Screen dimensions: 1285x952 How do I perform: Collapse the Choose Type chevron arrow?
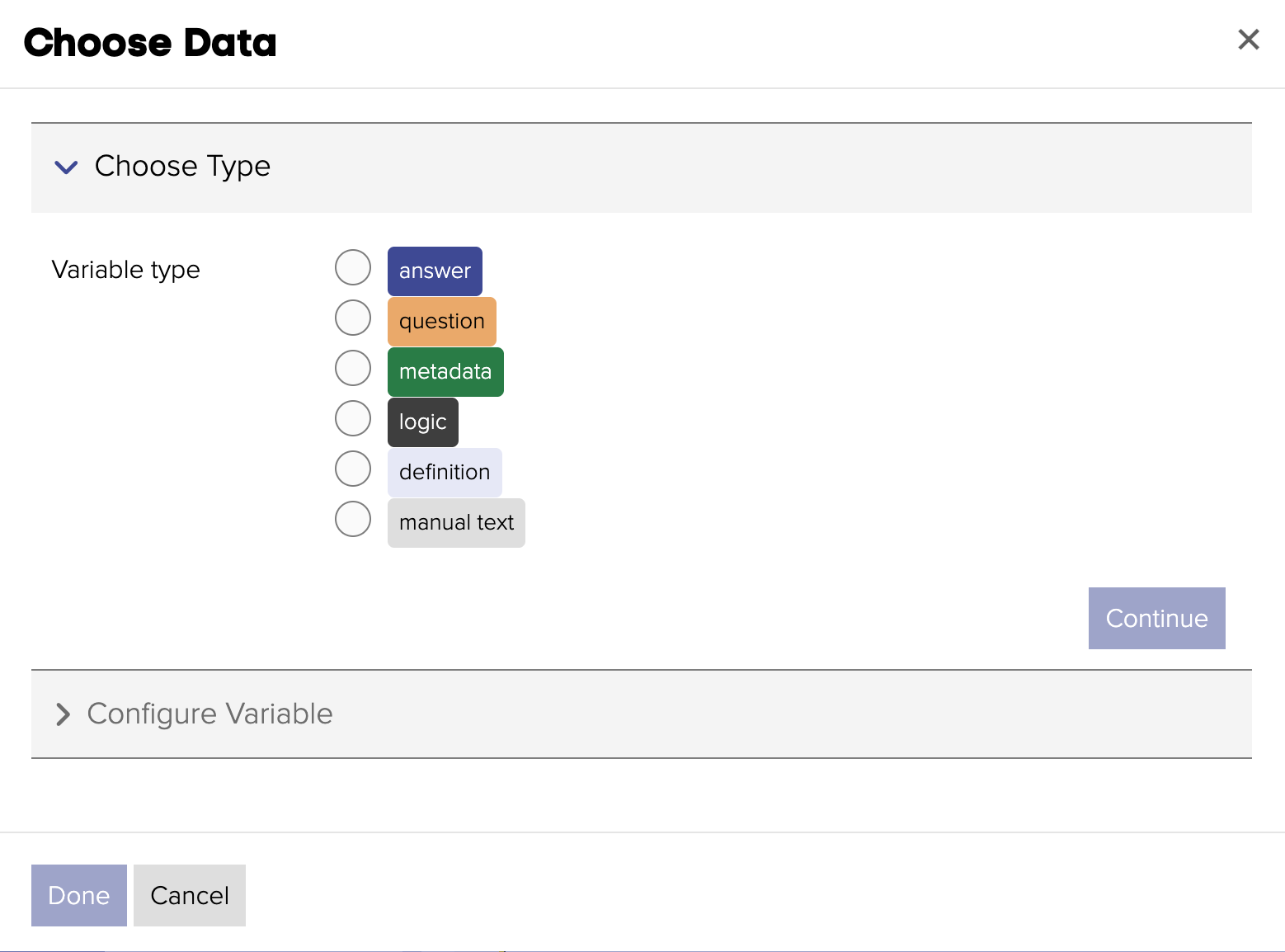66,167
